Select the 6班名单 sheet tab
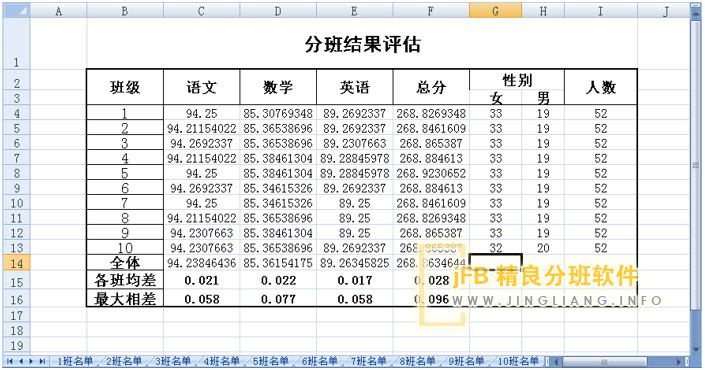705x370 pixels. coord(320,361)
